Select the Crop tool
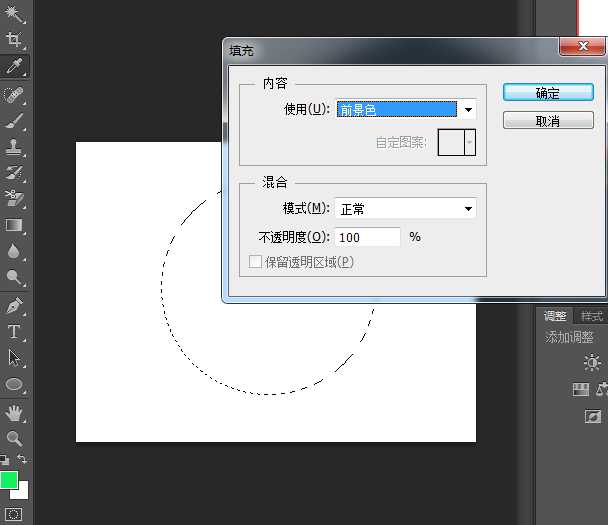 [x=14, y=40]
